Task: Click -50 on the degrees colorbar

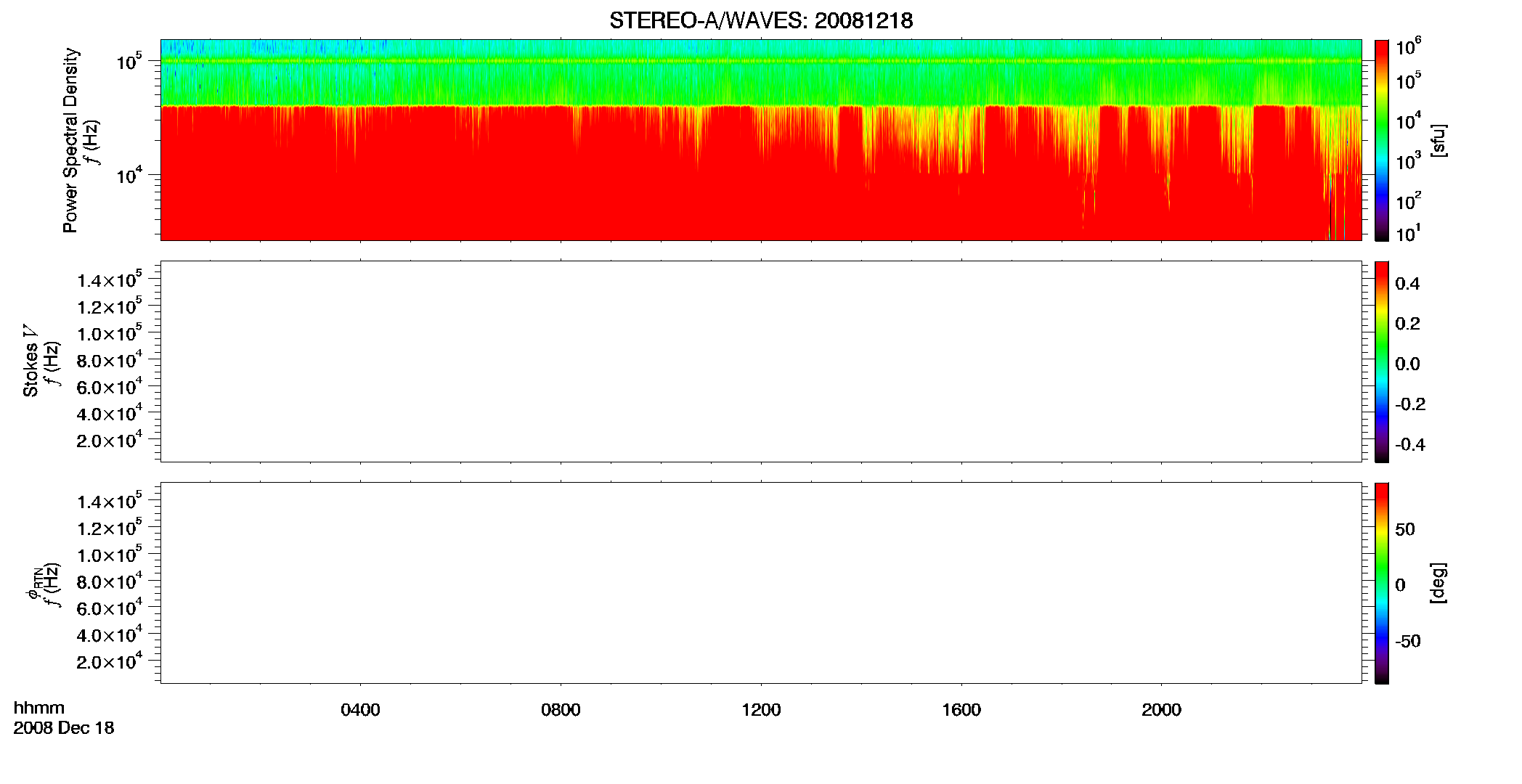Action: tap(1408, 642)
